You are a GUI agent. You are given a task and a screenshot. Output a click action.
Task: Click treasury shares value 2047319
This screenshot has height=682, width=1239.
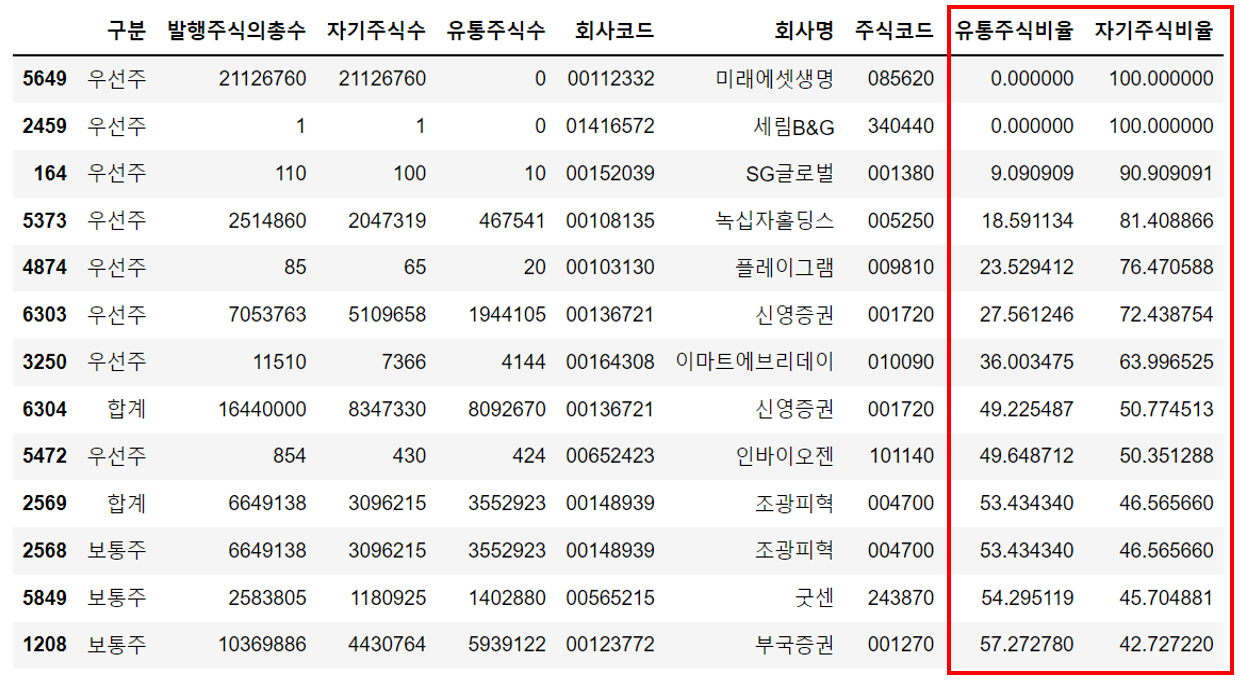[x=387, y=220]
